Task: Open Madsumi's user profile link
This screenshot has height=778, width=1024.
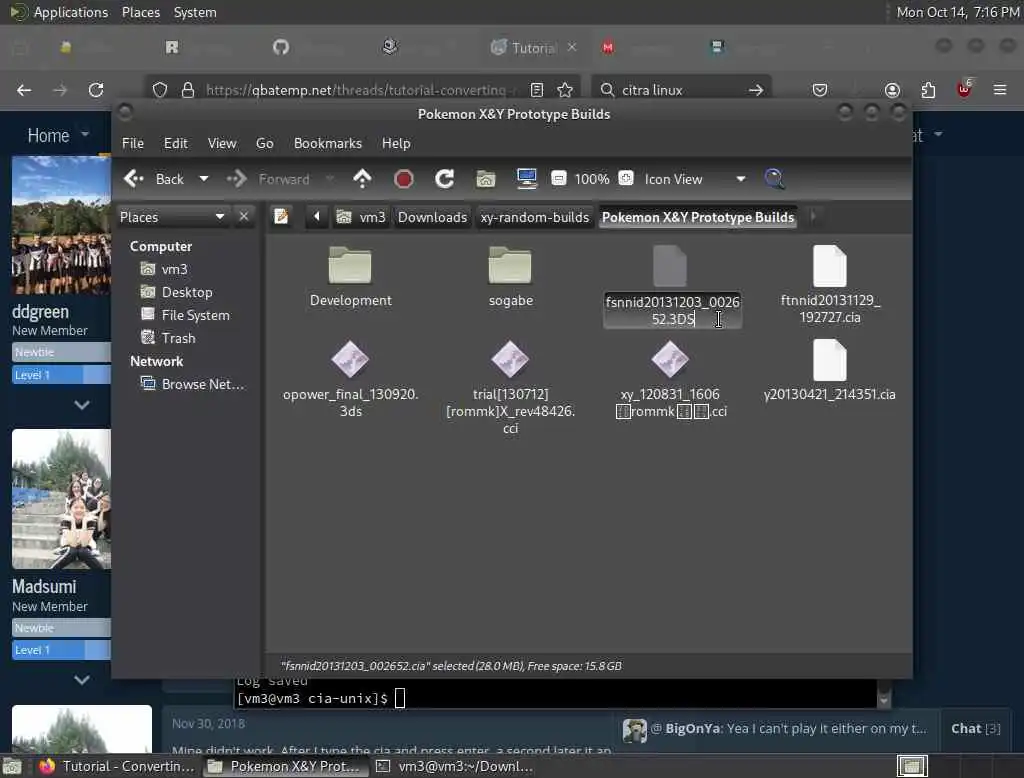Action: pos(44,587)
